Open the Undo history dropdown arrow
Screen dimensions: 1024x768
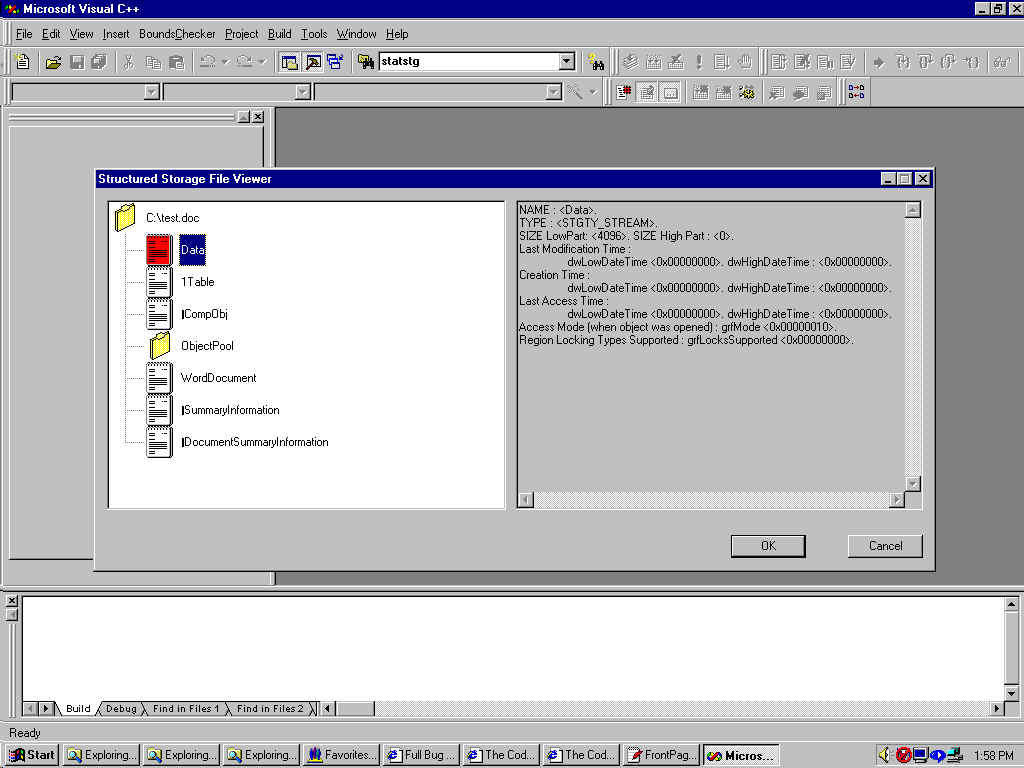(225, 62)
